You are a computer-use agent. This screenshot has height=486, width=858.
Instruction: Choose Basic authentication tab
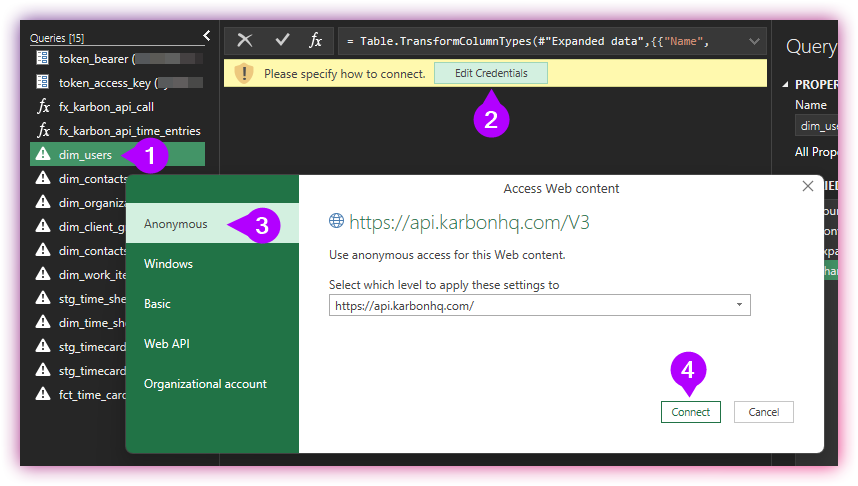pyautogui.click(x=212, y=304)
